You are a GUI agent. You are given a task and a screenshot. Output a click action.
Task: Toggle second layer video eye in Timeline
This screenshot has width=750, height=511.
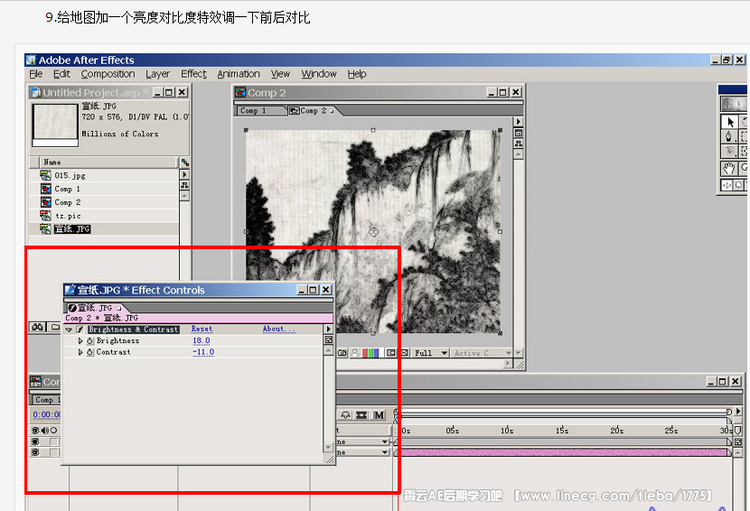pyautogui.click(x=35, y=452)
